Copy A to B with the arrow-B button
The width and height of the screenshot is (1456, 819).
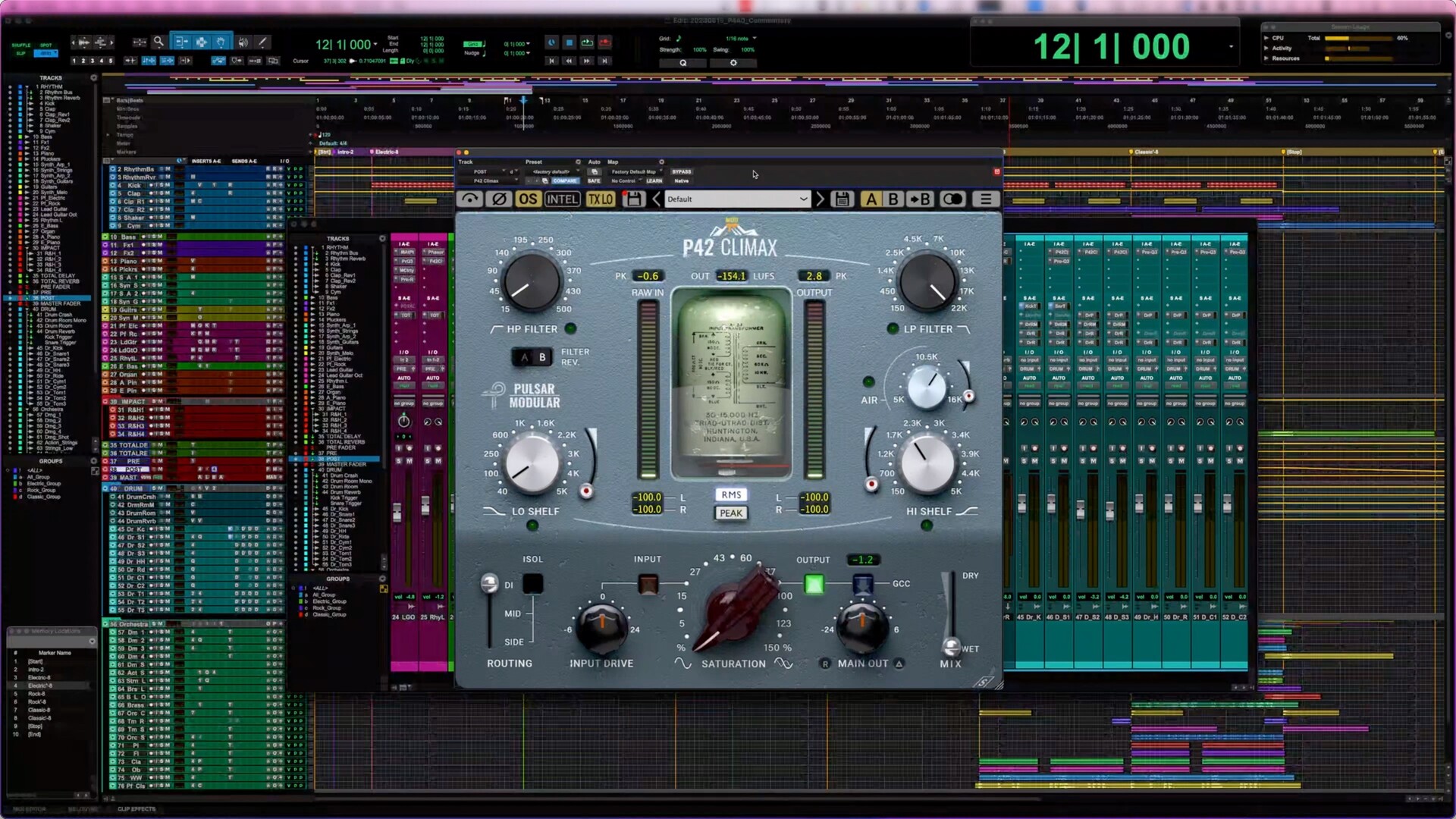[x=921, y=199]
